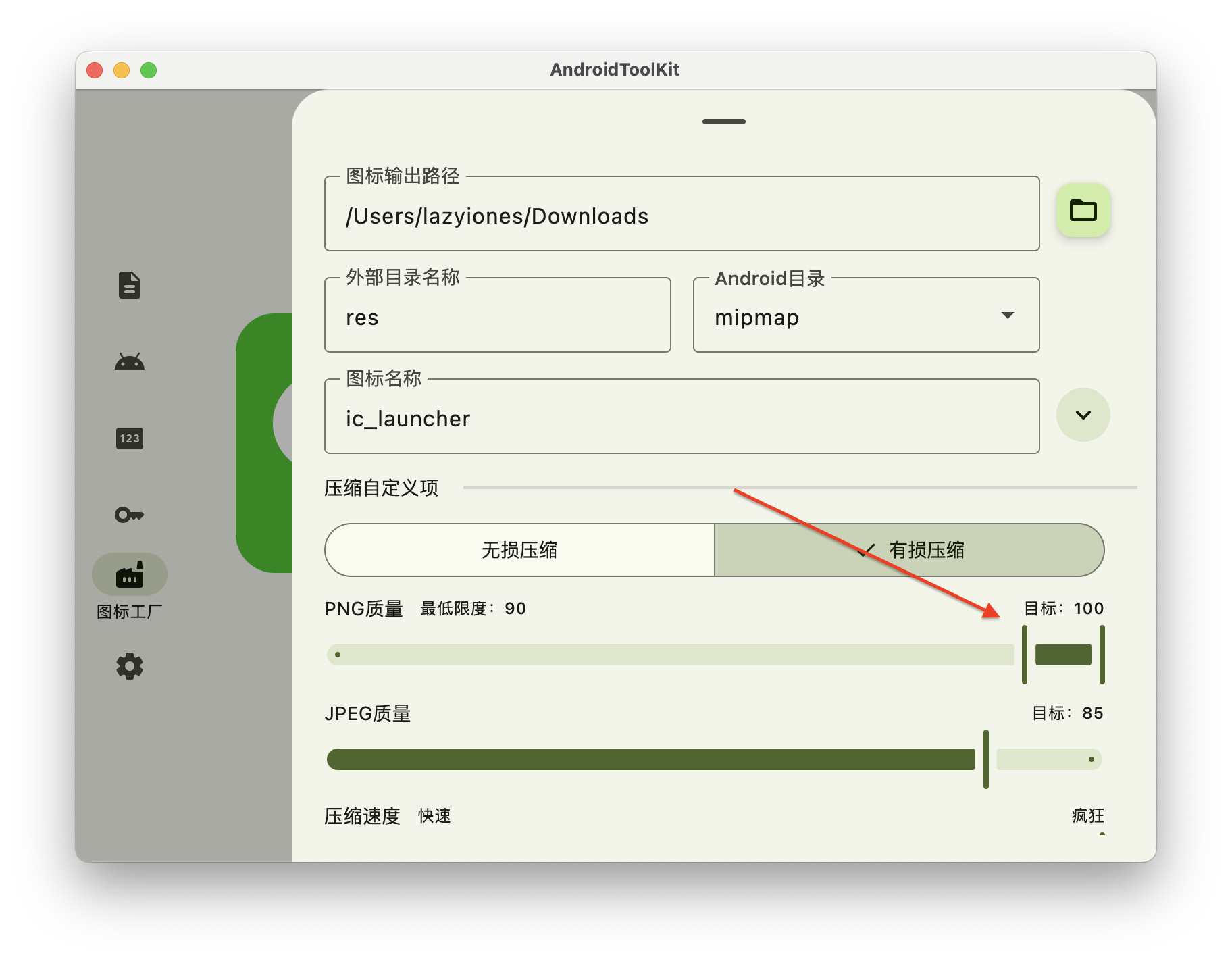This screenshot has width=1232, height=962.
Task: Click the 压缩自定义项 section heading
Action: [x=382, y=488]
